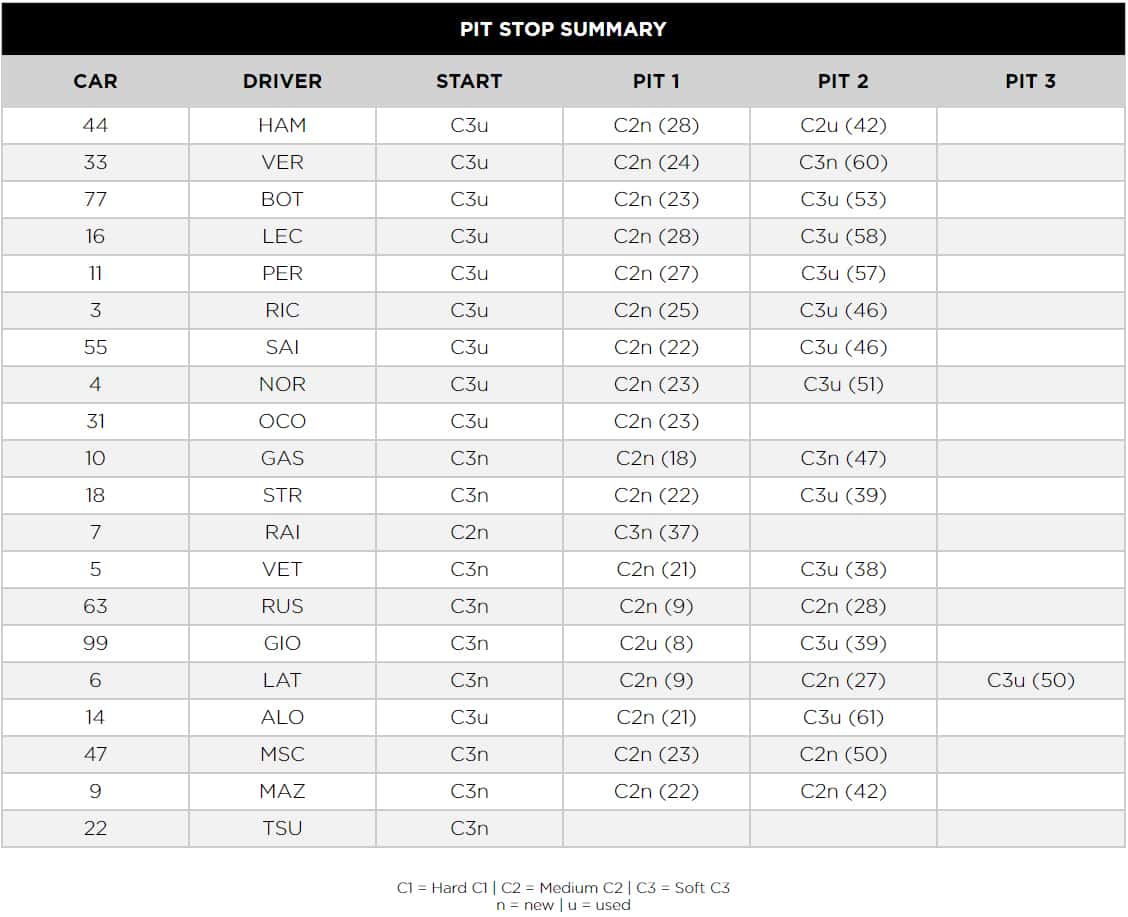Select car number 47 cell
Image resolution: width=1128 pixels, height=917 pixels.
95,754
